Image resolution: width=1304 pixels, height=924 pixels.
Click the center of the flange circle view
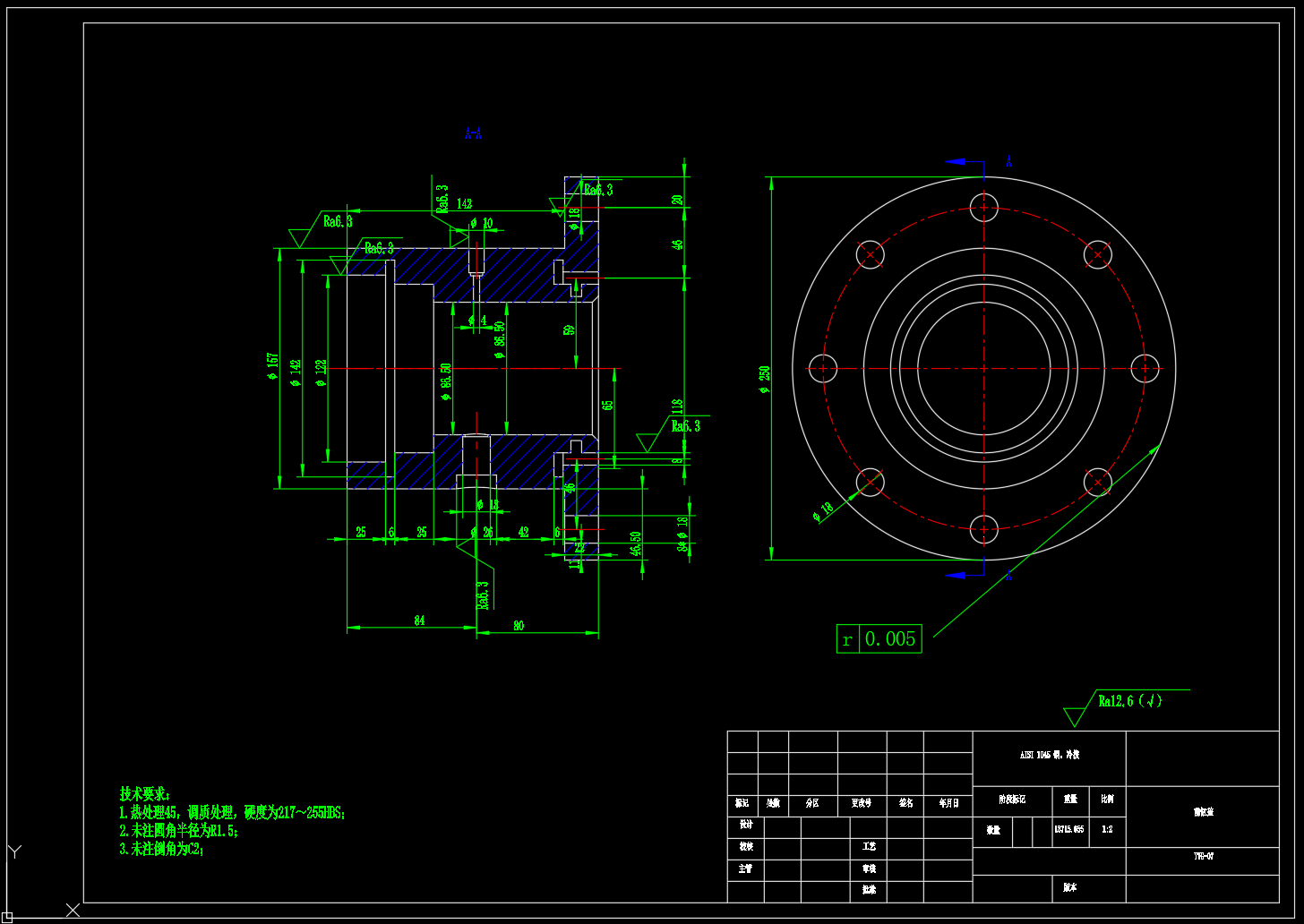983,368
